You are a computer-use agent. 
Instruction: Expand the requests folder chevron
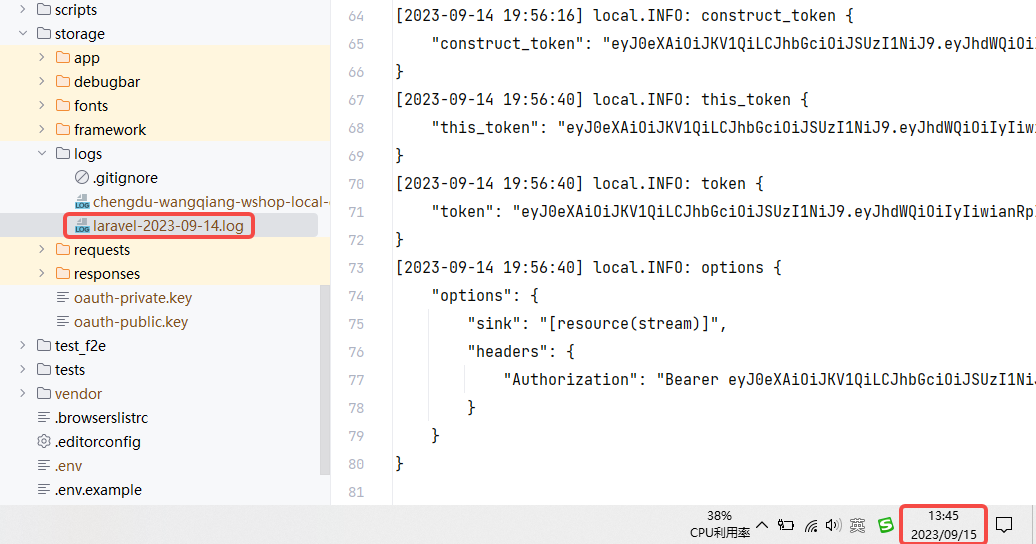(42, 249)
